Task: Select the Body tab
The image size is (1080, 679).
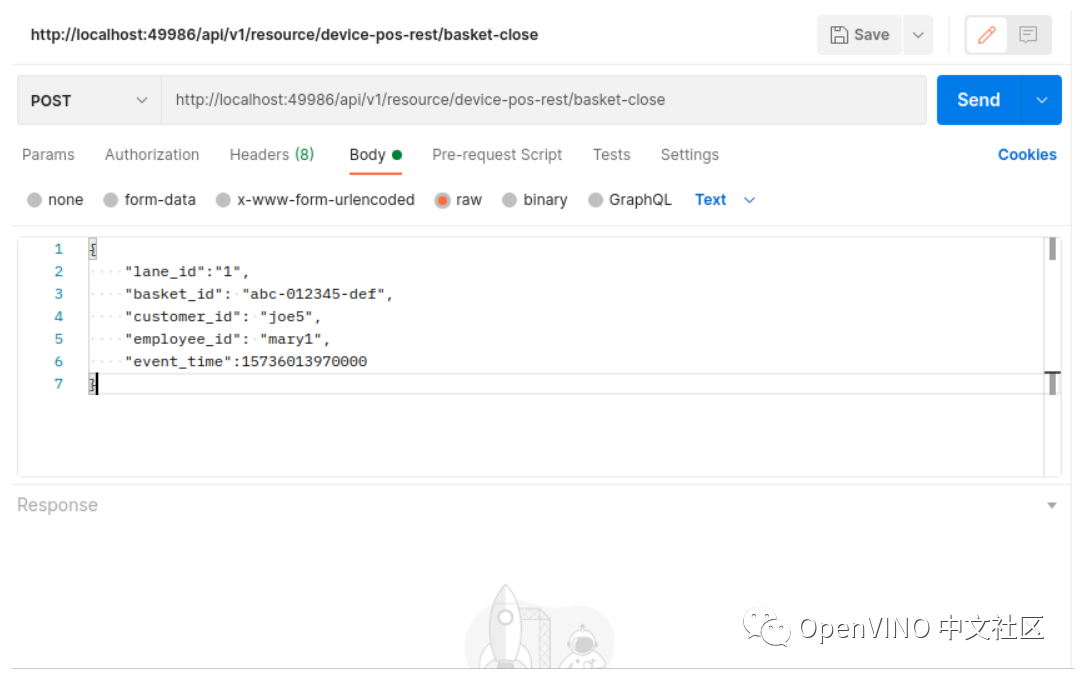Action: [375, 155]
